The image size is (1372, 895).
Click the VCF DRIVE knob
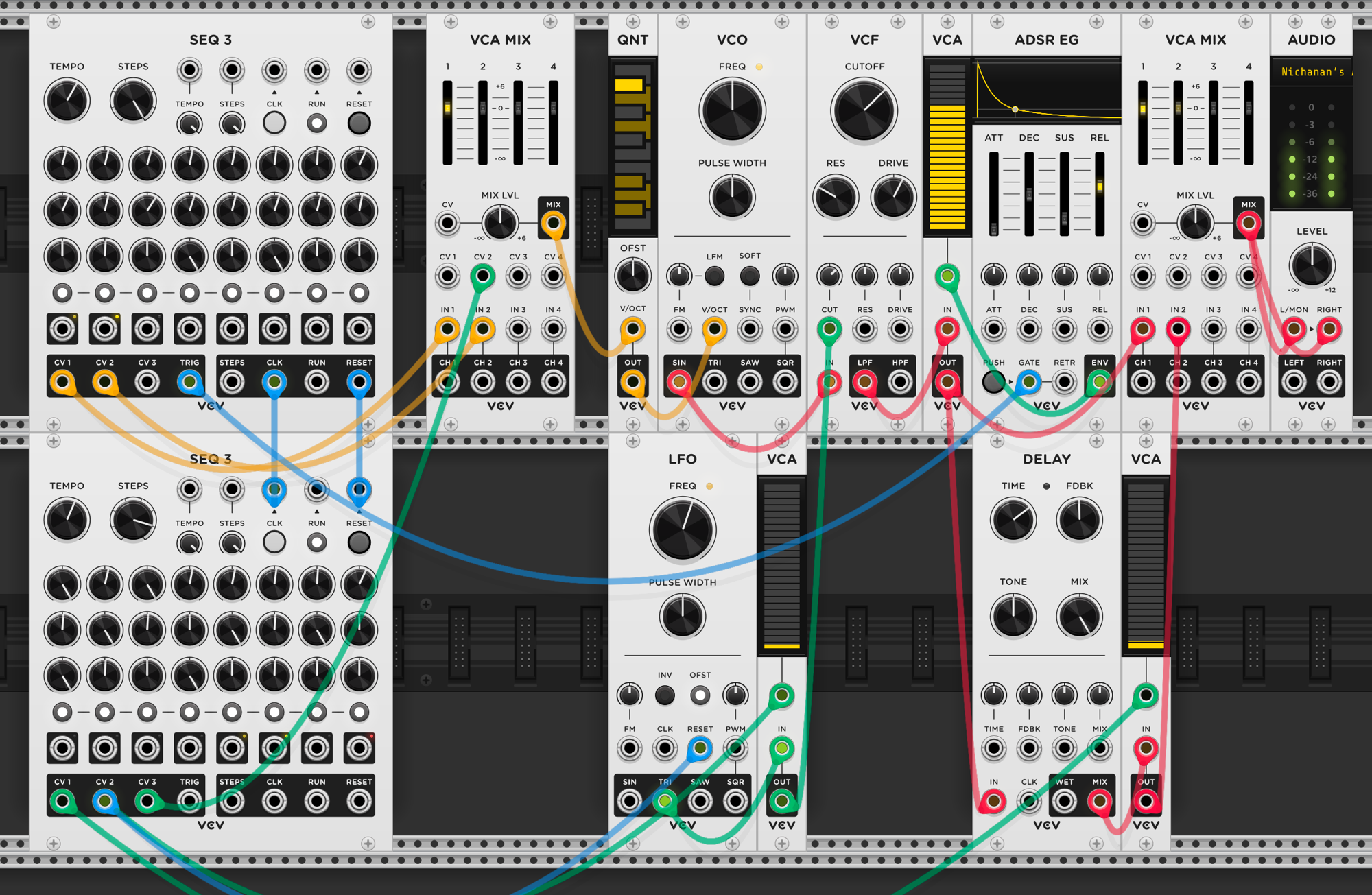893,198
